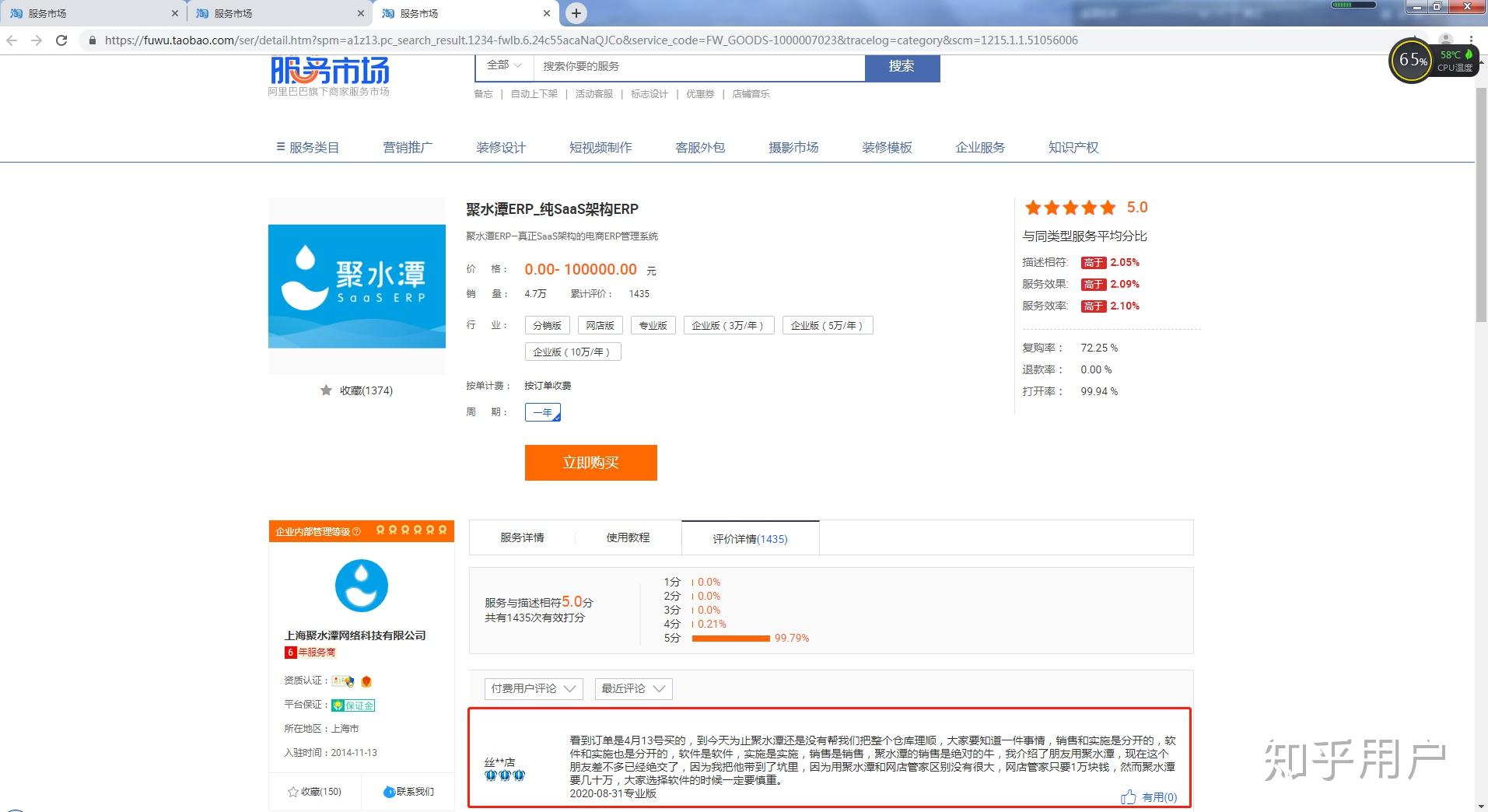Open the 营销推广 nav item
The image size is (1488, 812).
(x=408, y=147)
